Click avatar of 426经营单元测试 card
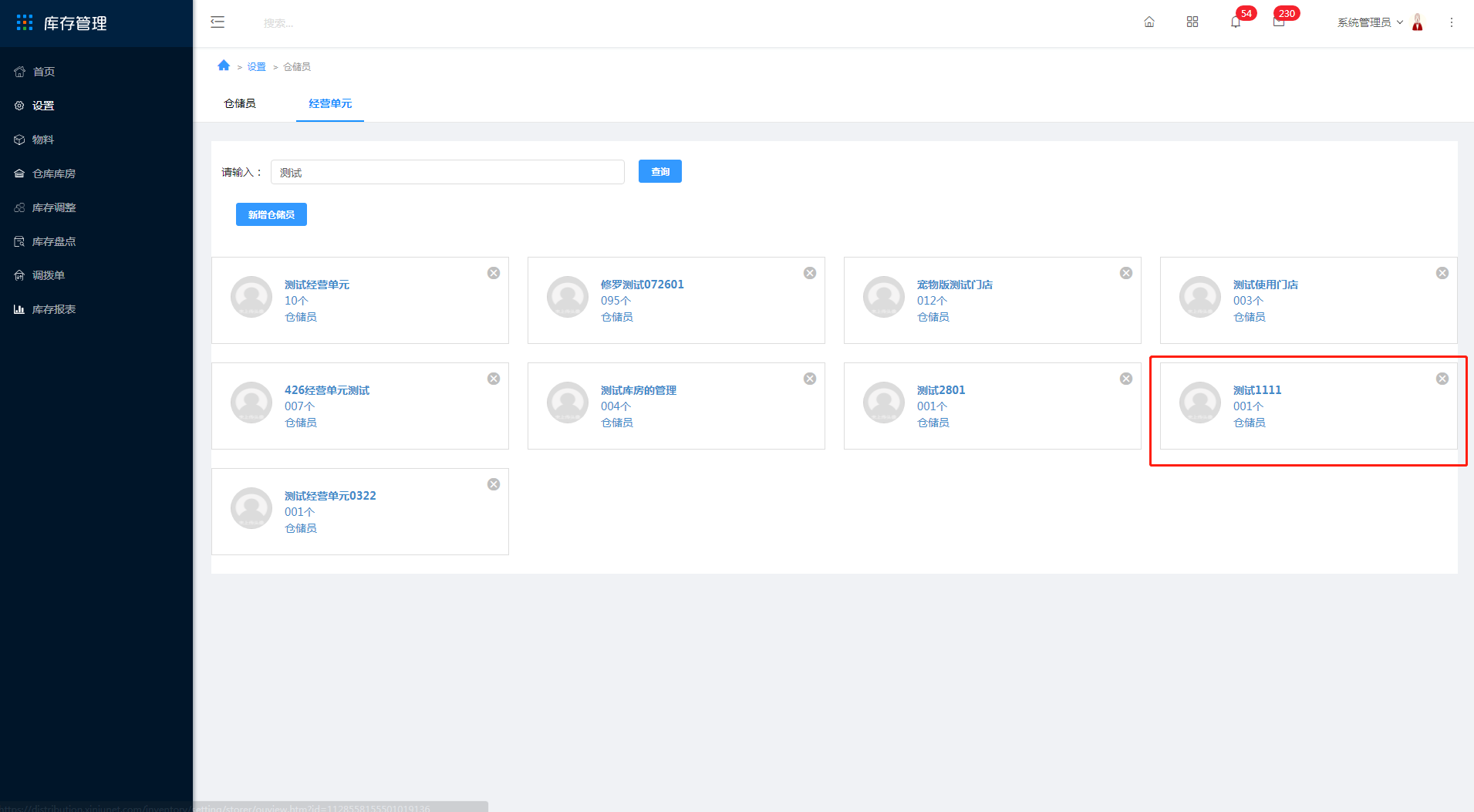Image resolution: width=1474 pixels, height=812 pixels. [x=251, y=403]
